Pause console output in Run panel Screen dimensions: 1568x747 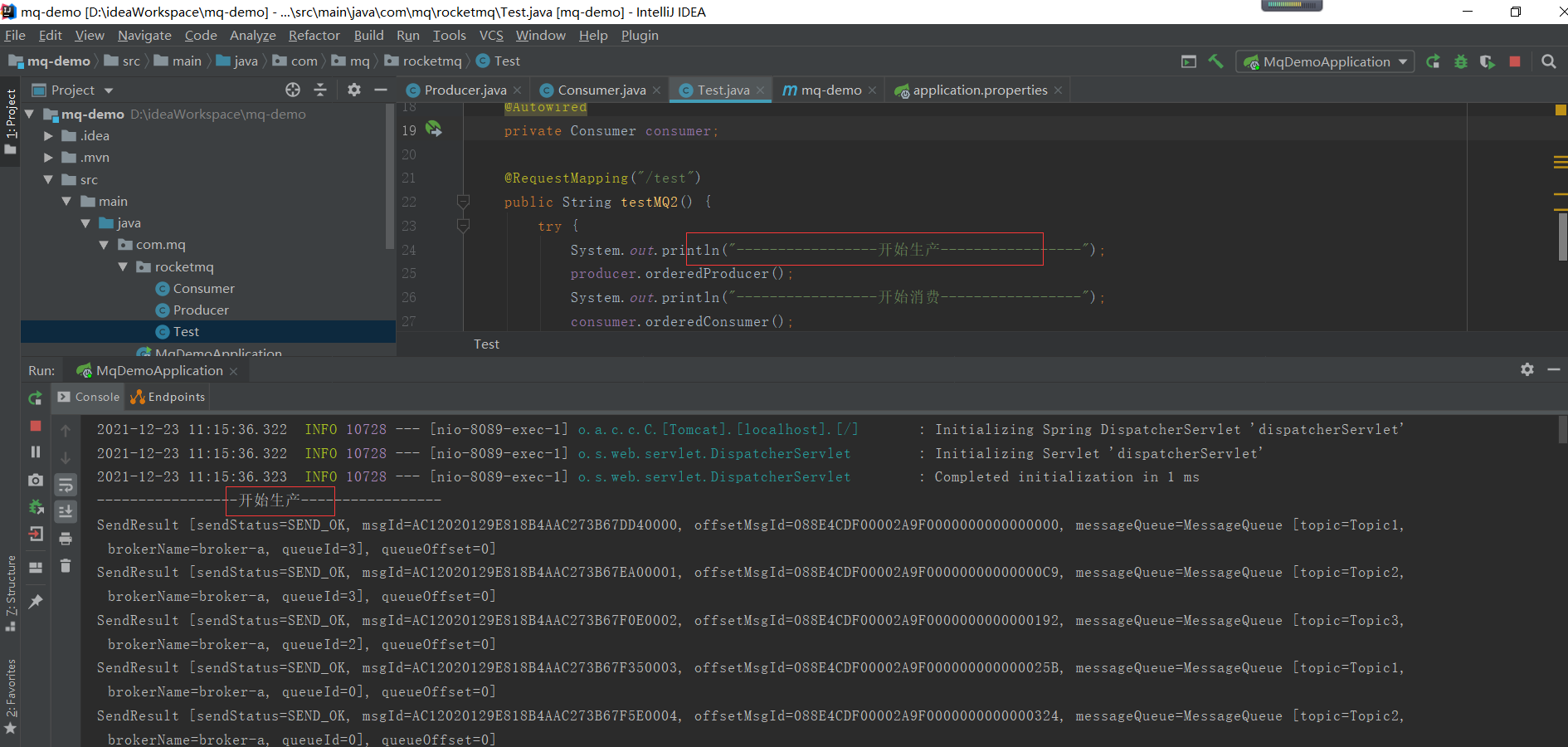coord(35,452)
